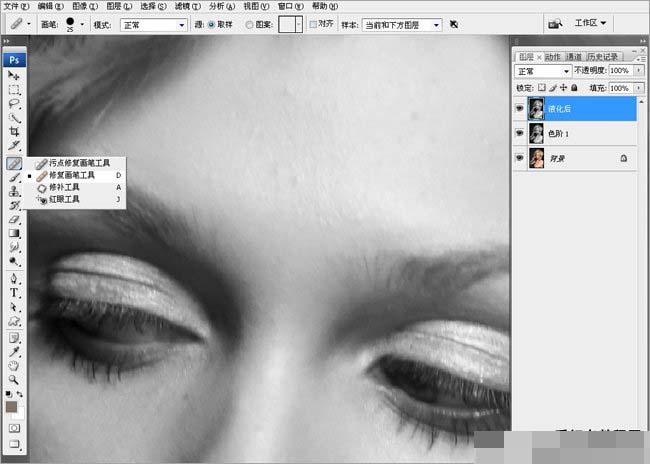Select the Crop tool
The height and width of the screenshot is (464, 650).
point(15,132)
